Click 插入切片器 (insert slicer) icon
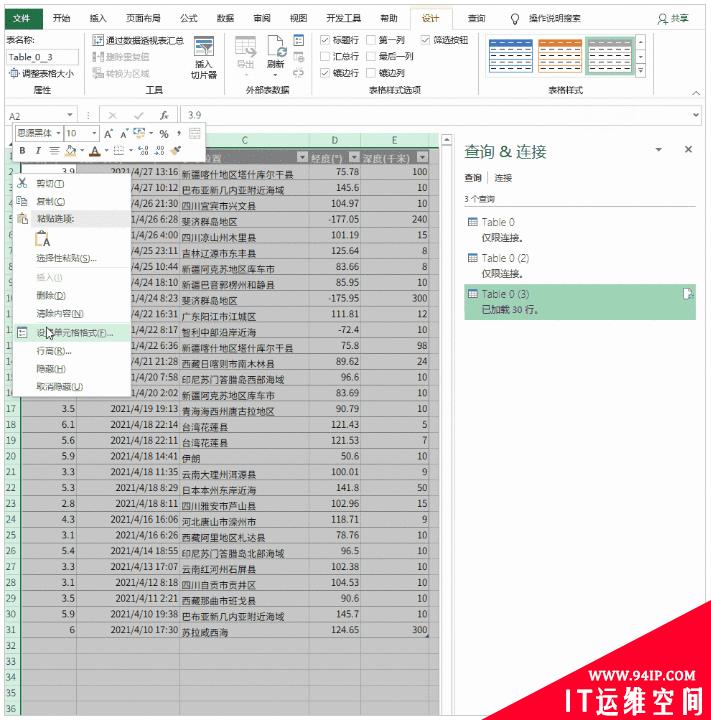 tap(203, 47)
